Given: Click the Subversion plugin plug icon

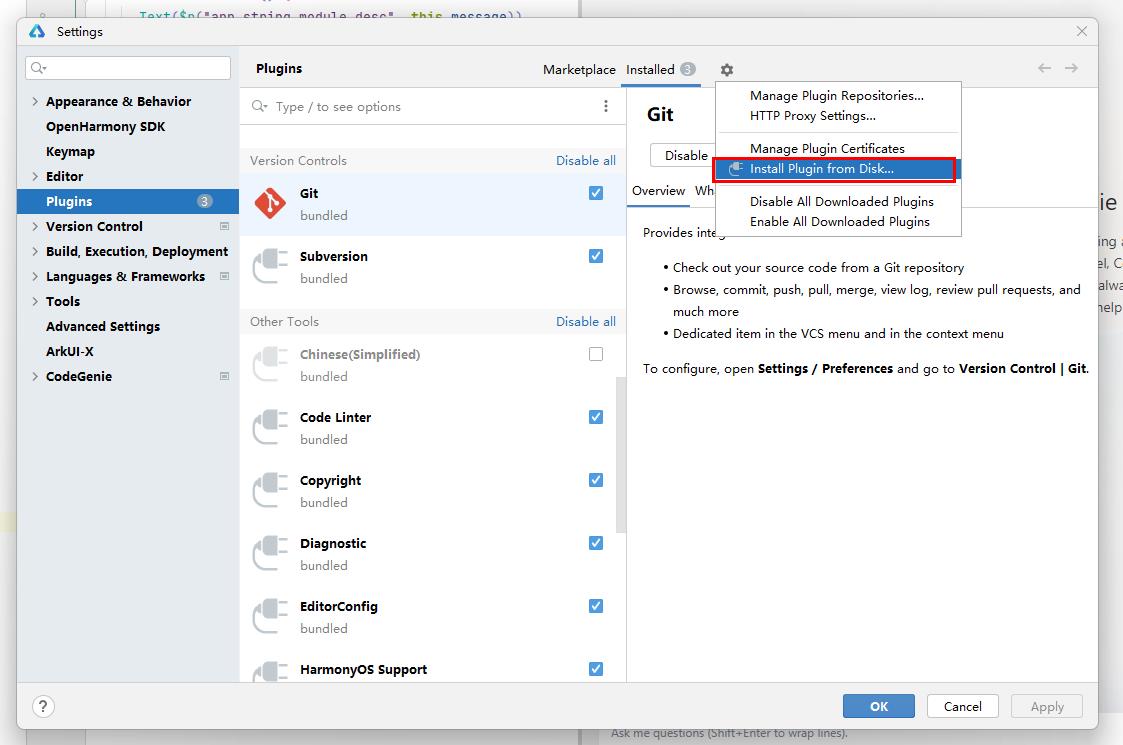Looking at the screenshot, I should click(x=270, y=267).
